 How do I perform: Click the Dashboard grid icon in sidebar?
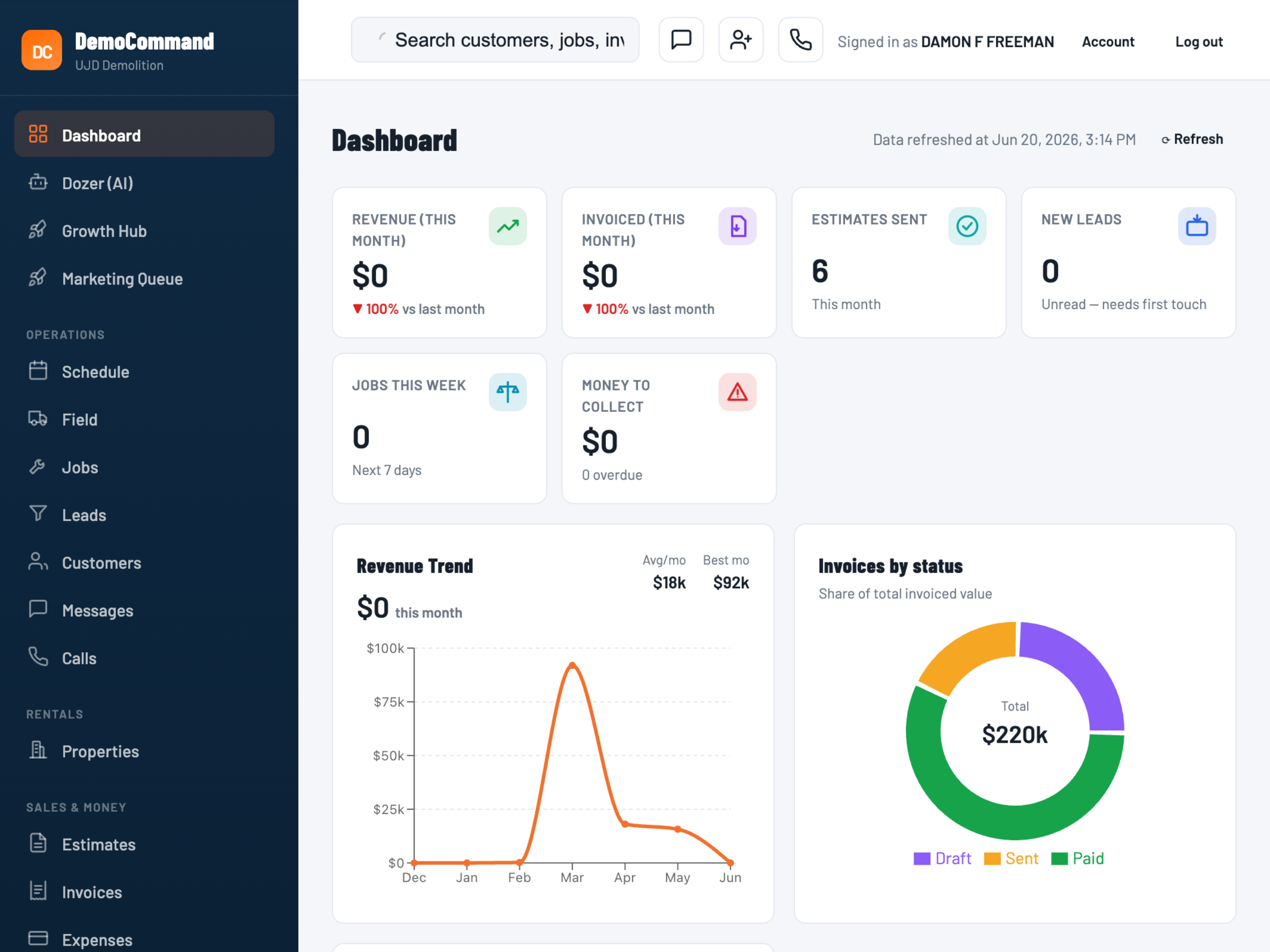point(38,134)
